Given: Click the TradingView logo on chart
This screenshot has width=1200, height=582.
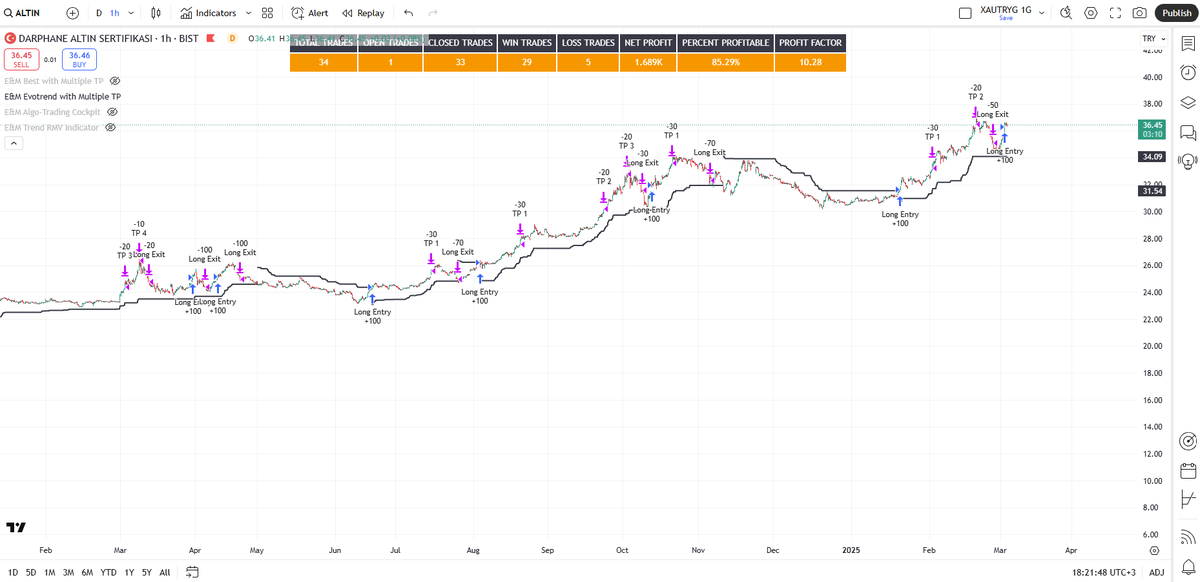Looking at the screenshot, I should (x=15, y=527).
